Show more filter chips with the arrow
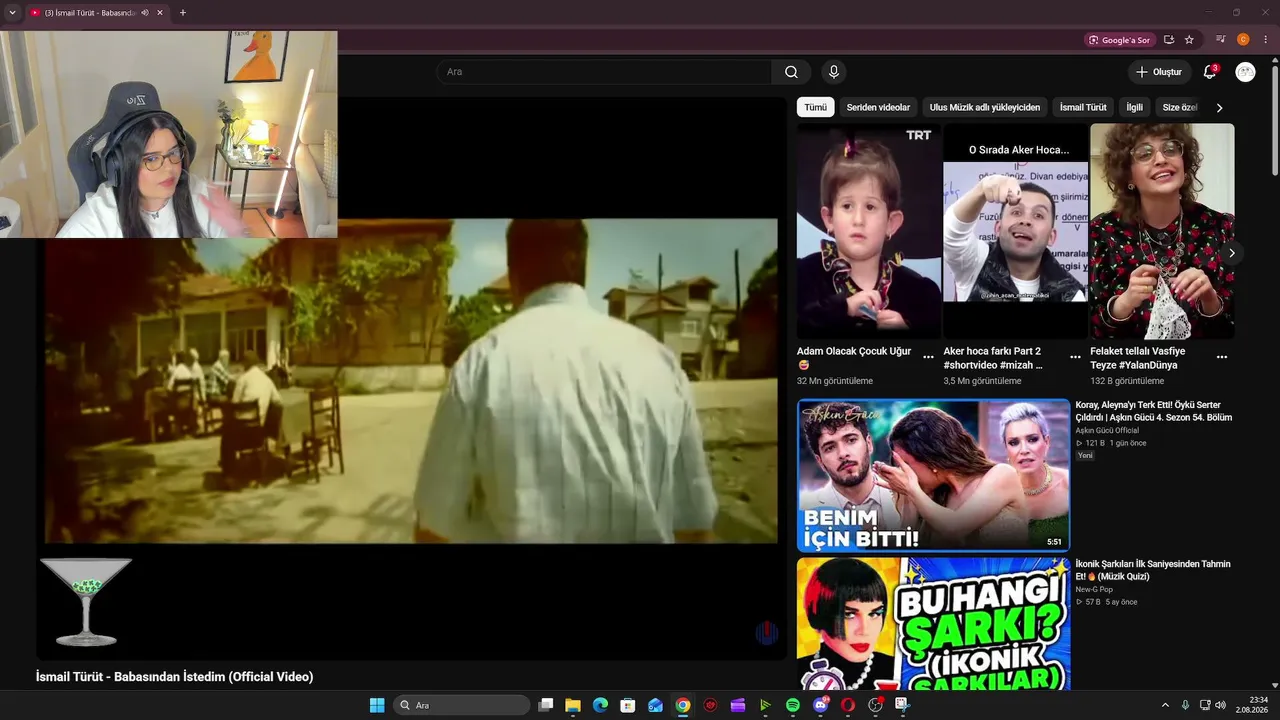The height and width of the screenshot is (720, 1280). (x=1219, y=107)
